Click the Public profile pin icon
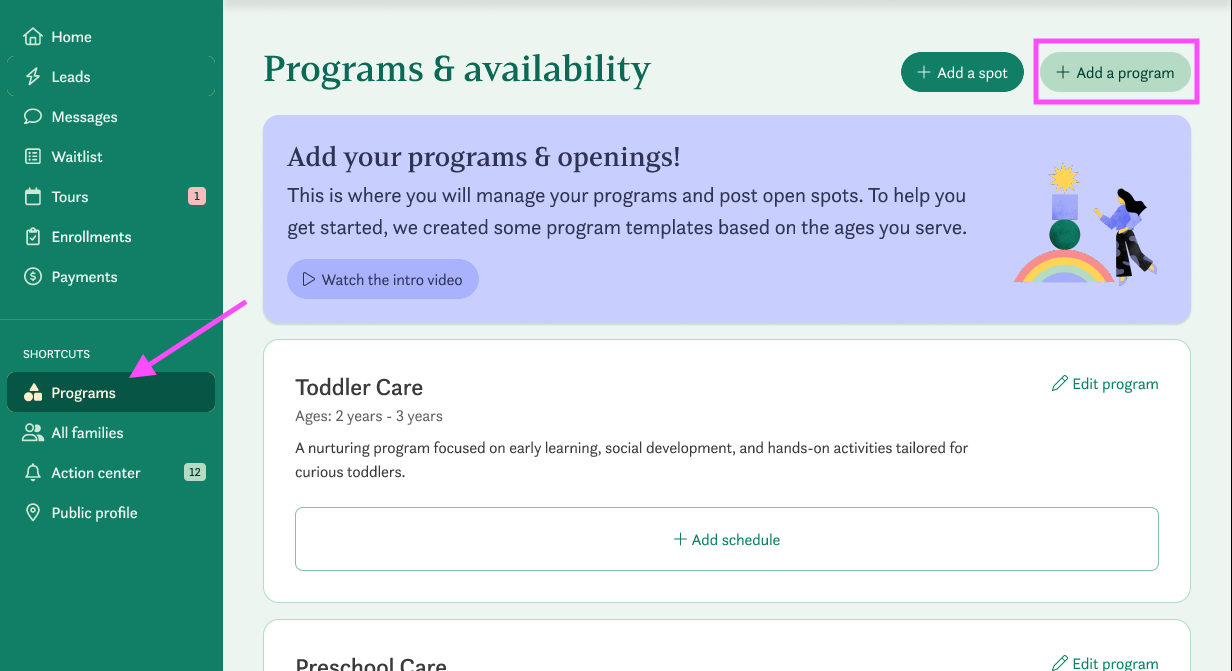This screenshot has width=1232, height=671. pos(33,513)
